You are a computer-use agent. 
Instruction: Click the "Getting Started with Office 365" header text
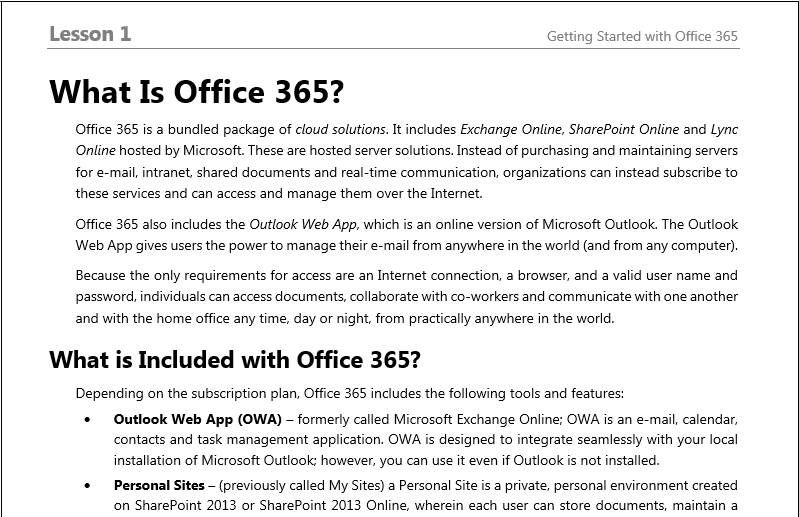(x=642, y=37)
